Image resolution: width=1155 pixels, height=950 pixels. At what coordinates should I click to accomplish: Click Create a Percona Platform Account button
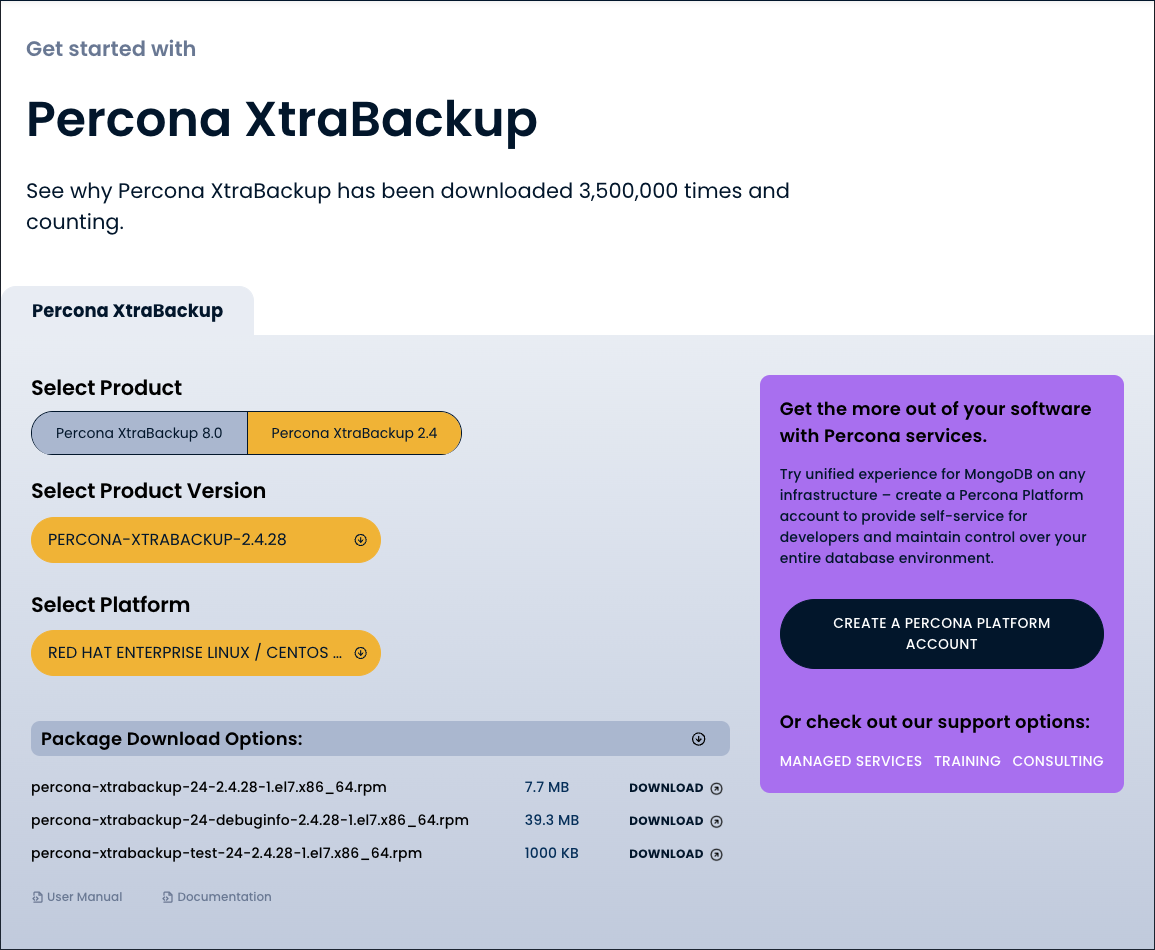point(941,633)
